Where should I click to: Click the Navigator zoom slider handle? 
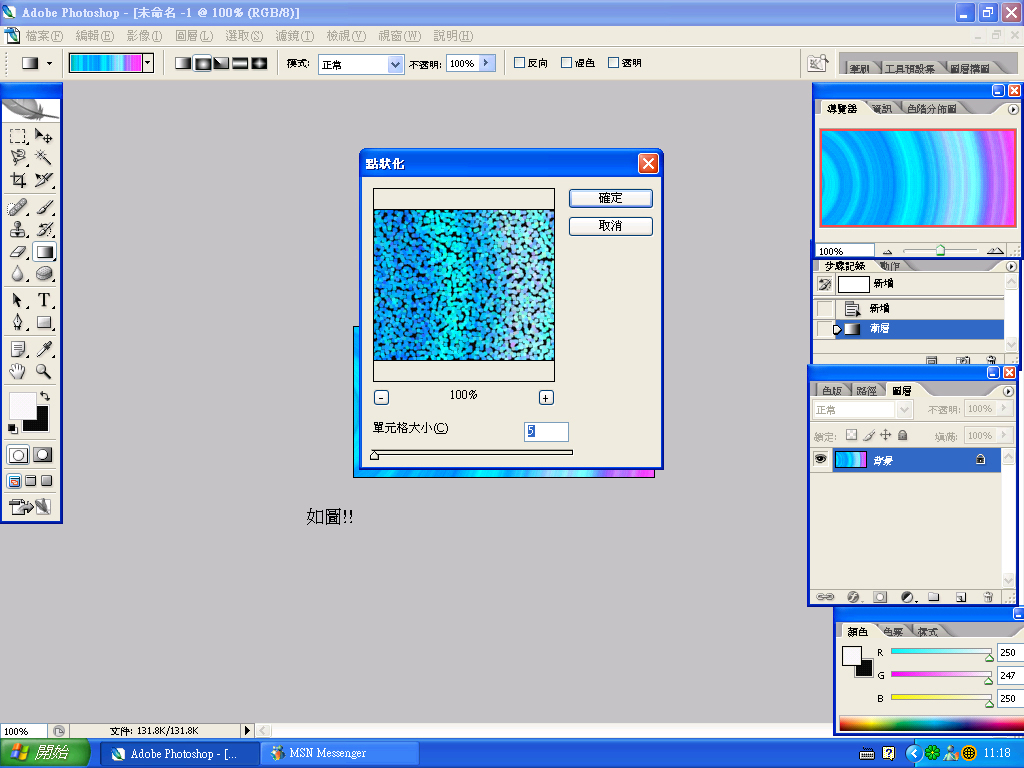940,250
